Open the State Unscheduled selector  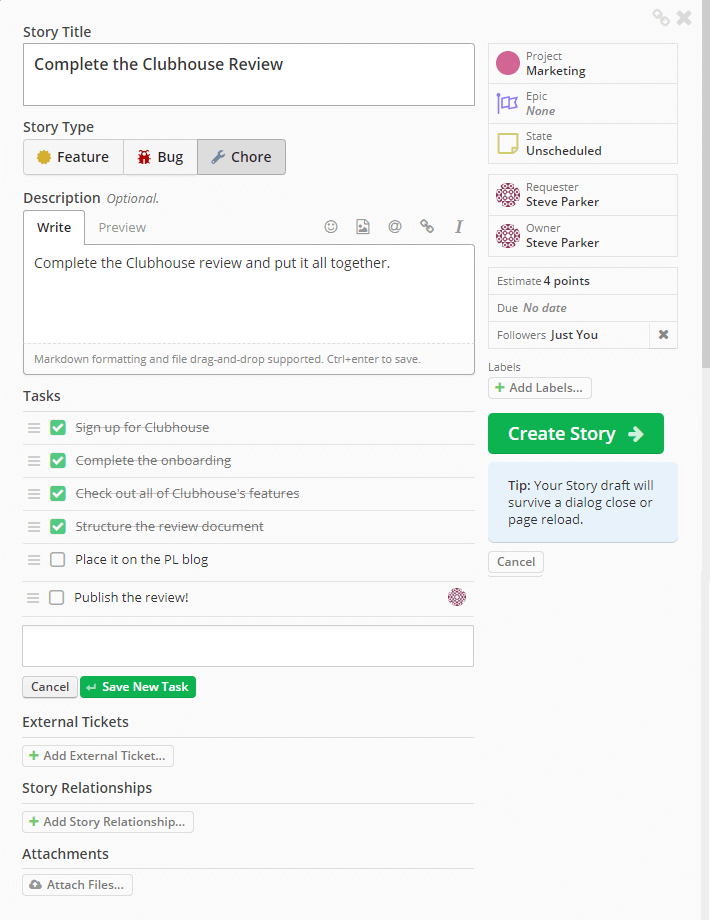coord(583,143)
